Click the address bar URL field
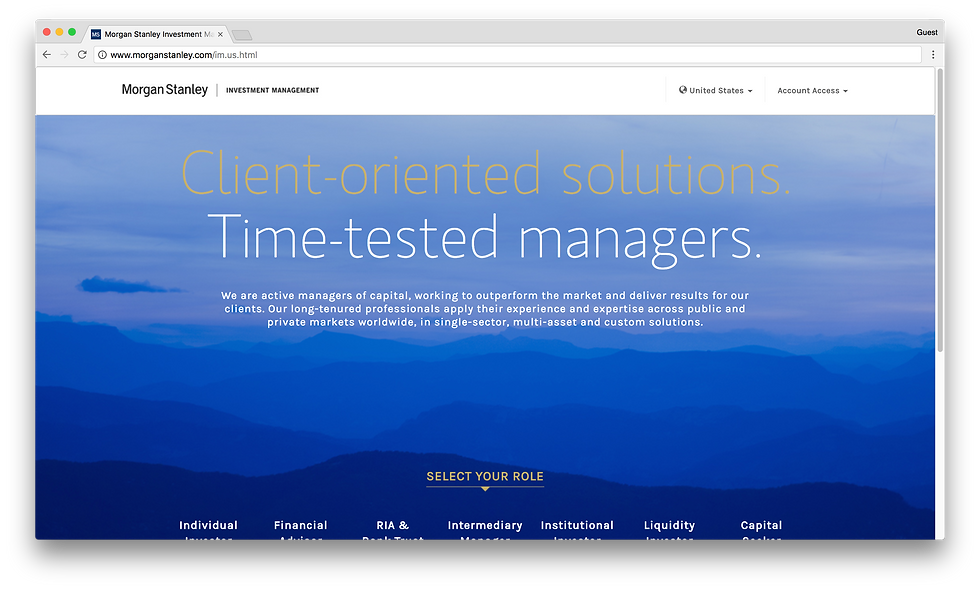 pyautogui.click(x=508, y=54)
